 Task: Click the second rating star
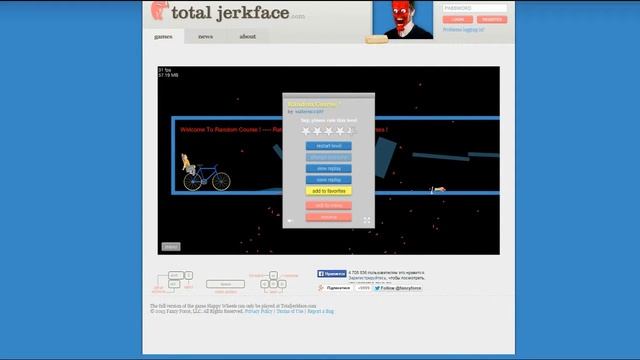pos(317,131)
